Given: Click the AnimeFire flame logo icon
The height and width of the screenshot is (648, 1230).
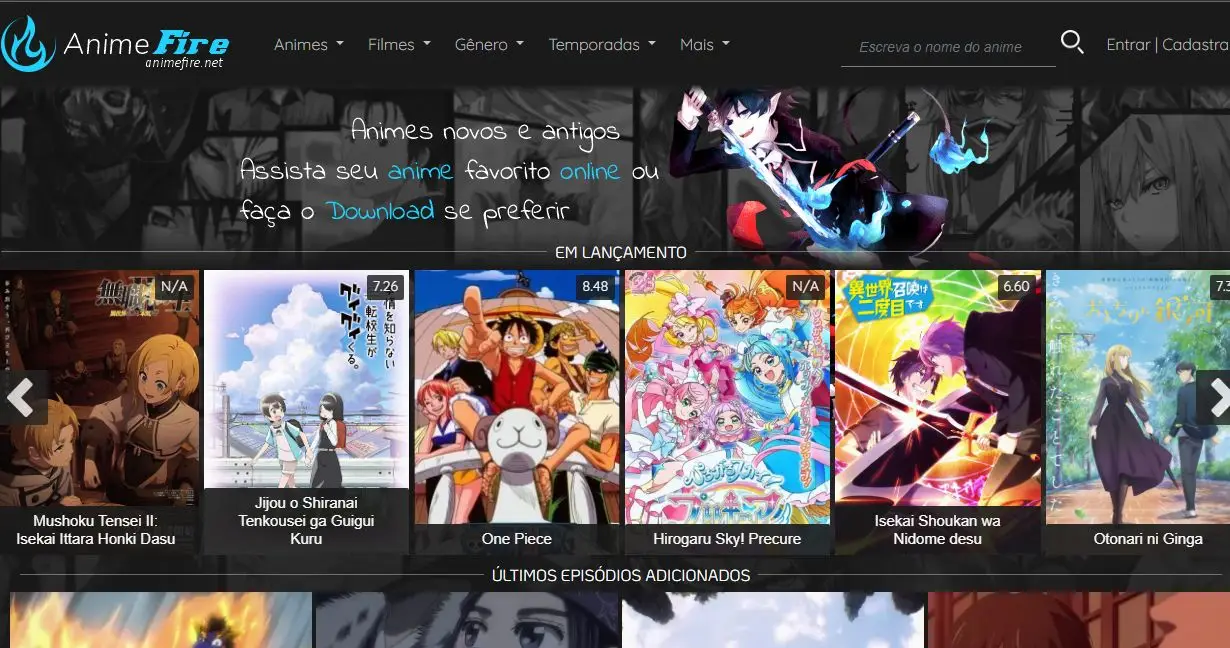Looking at the screenshot, I should pos(28,44).
